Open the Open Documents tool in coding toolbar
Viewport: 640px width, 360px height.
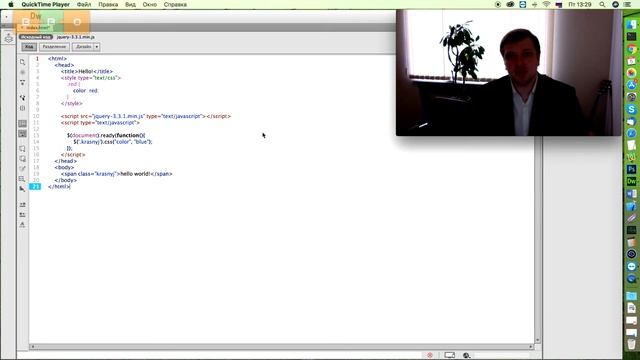(22, 62)
